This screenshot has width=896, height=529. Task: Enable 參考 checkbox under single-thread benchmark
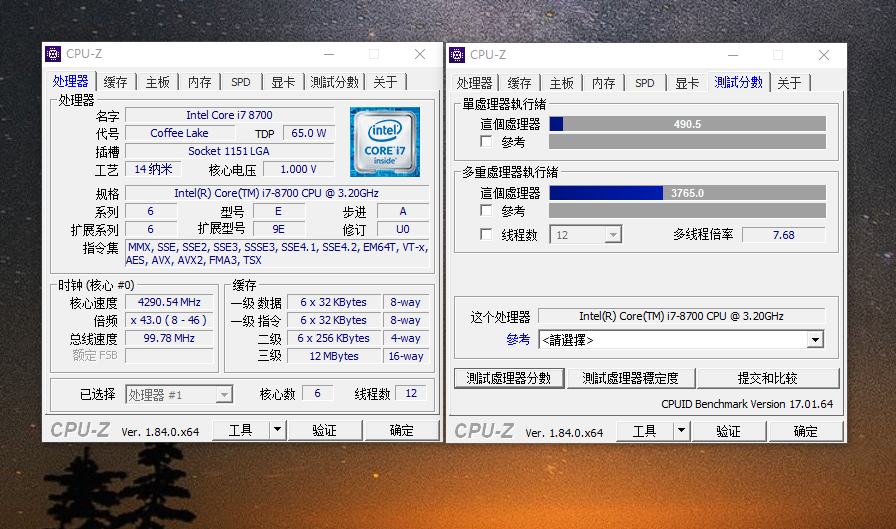[x=486, y=141]
